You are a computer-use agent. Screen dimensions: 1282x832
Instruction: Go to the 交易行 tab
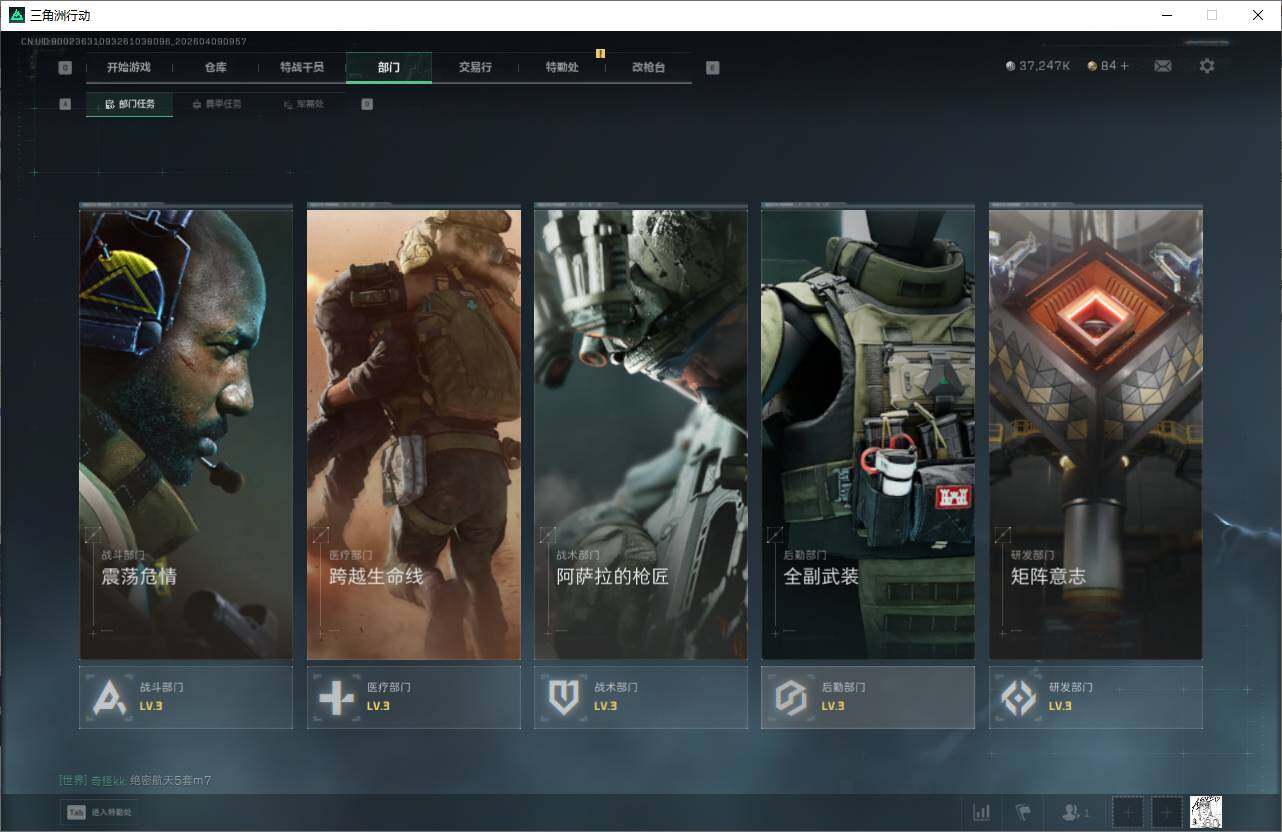coord(475,67)
